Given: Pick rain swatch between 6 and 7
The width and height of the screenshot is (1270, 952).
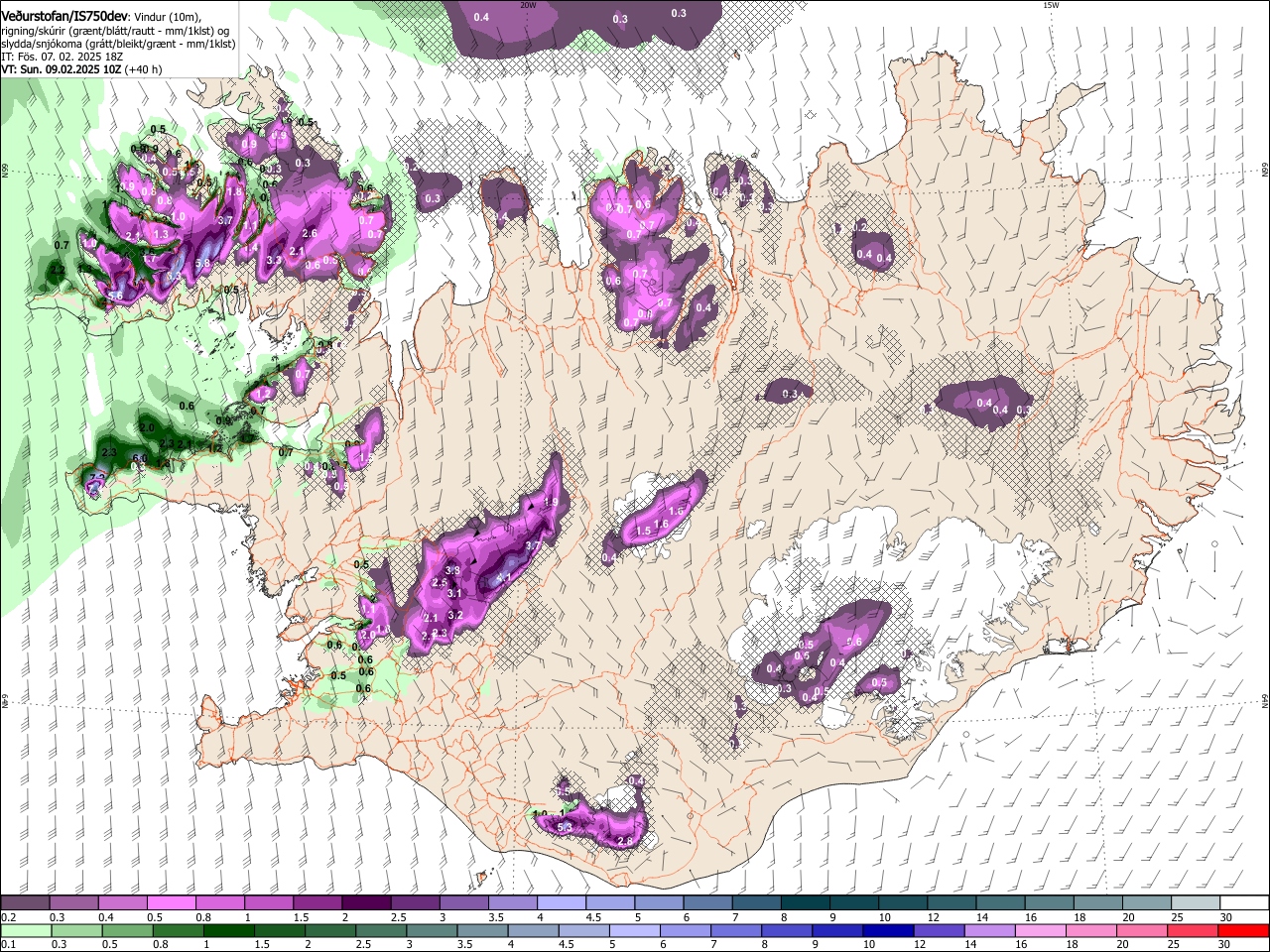Looking at the screenshot, I should (x=686, y=931).
